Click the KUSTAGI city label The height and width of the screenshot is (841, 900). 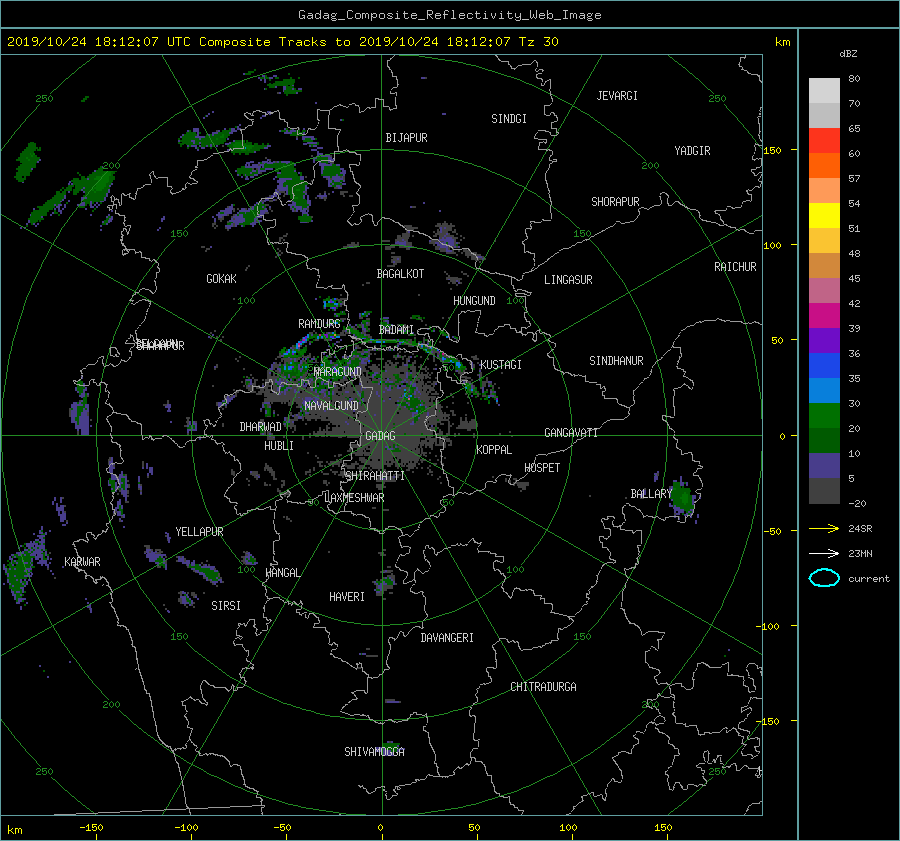tap(501, 365)
